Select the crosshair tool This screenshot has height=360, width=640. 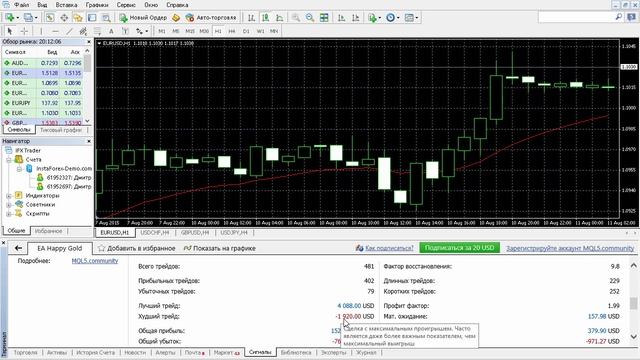click(24, 31)
